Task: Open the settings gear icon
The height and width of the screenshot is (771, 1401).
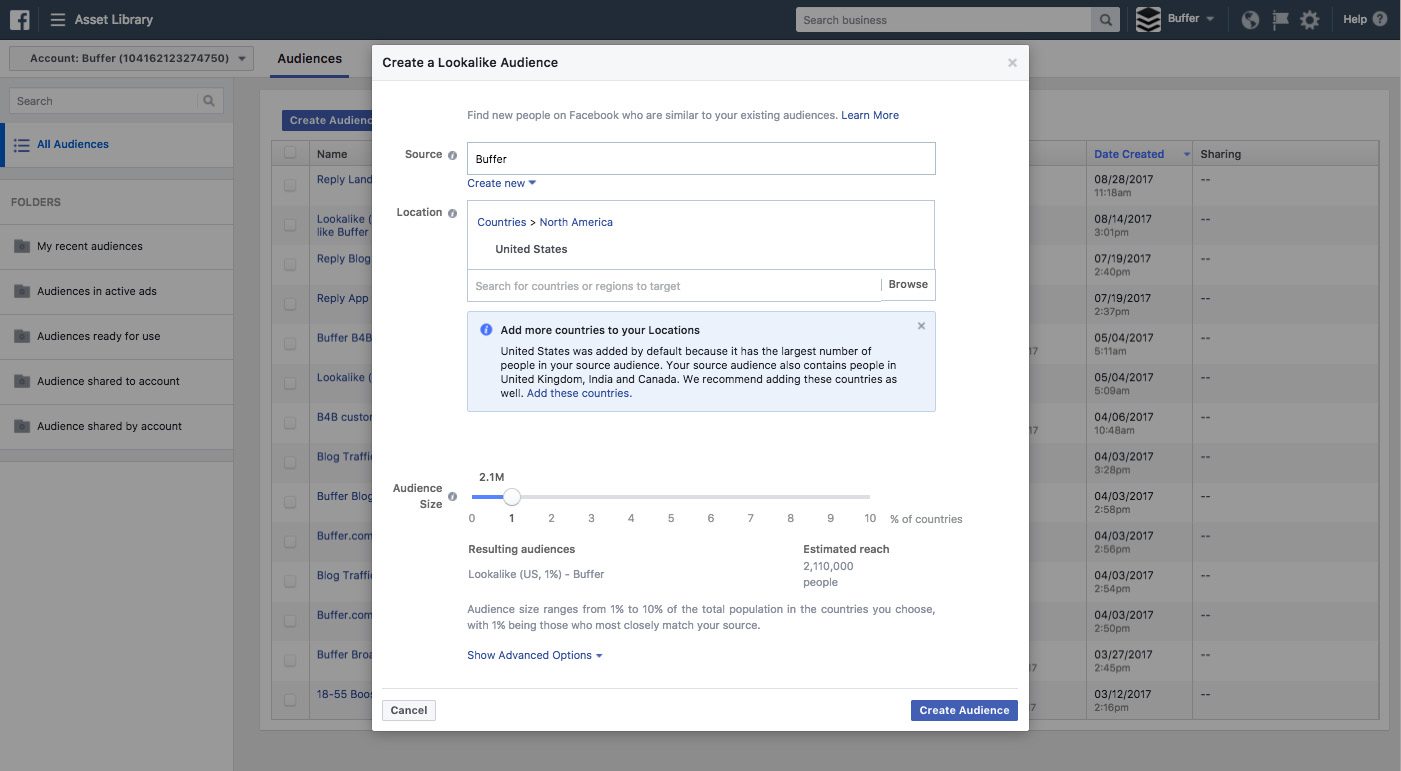Action: (1310, 19)
